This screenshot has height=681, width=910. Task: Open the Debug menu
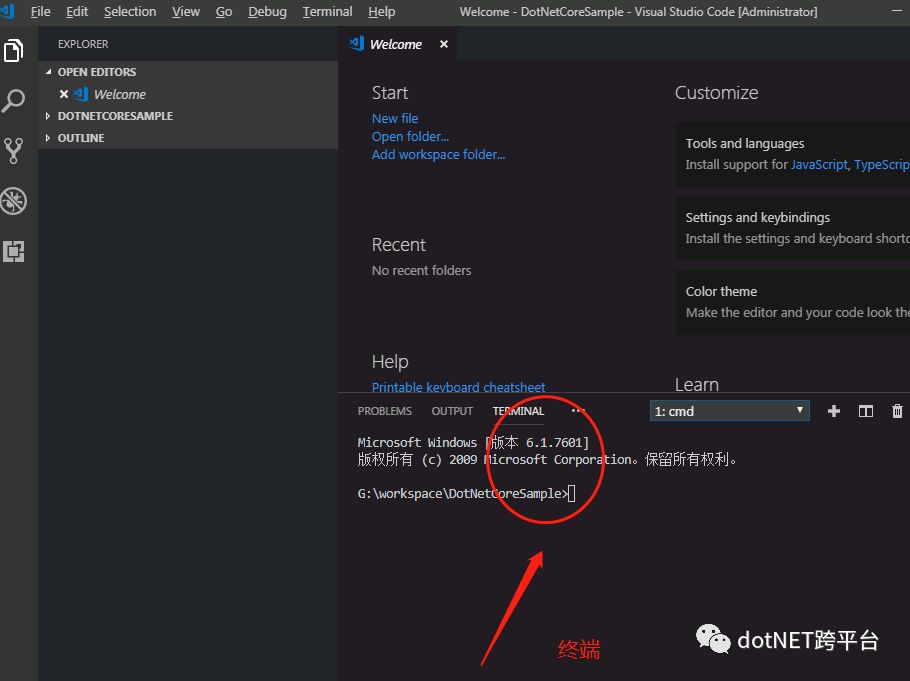pyautogui.click(x=268, y=12)
